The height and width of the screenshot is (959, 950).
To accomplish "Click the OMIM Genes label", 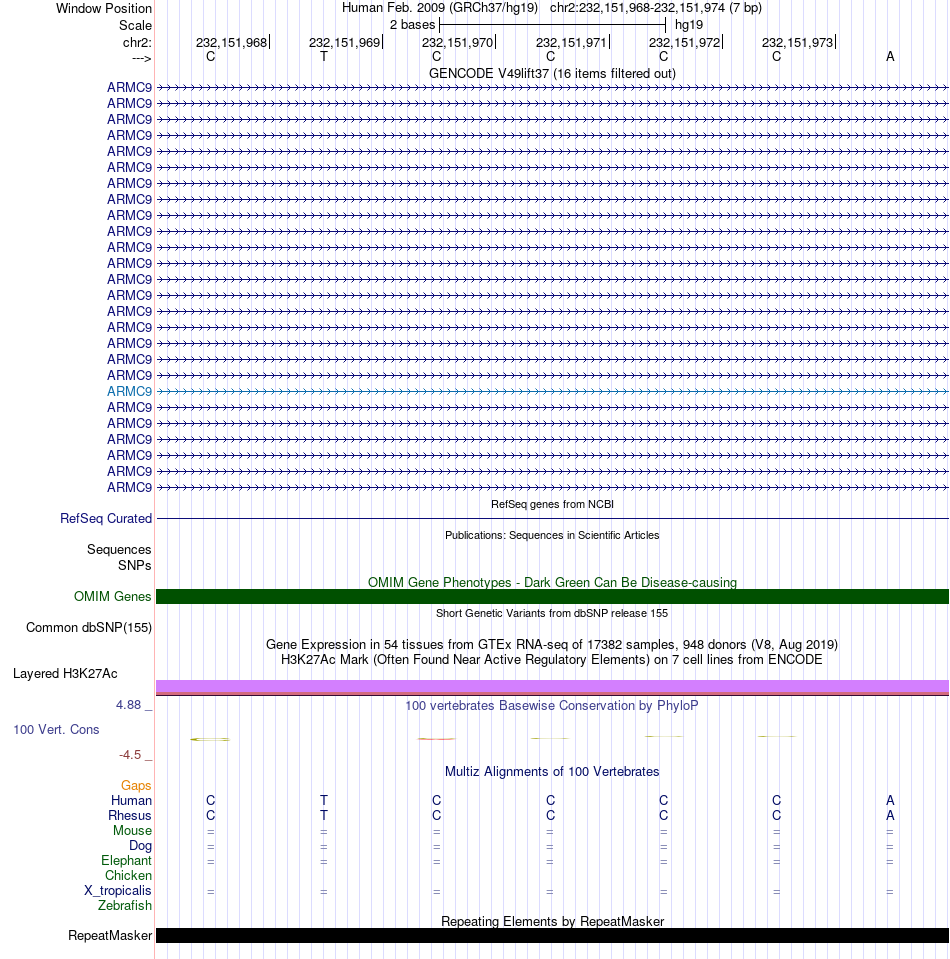I will pos(113,597).
